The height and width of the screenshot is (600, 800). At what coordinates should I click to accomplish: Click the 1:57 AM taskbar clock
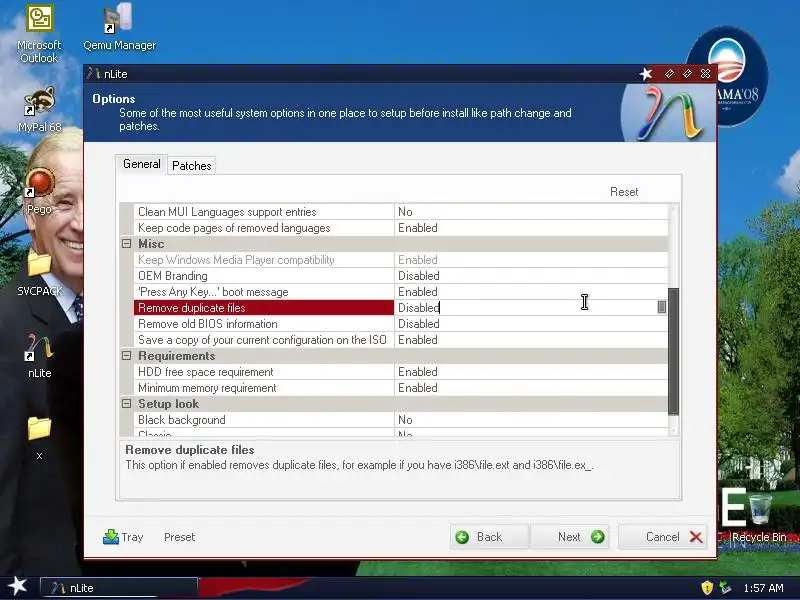click(x=763, y=588)
